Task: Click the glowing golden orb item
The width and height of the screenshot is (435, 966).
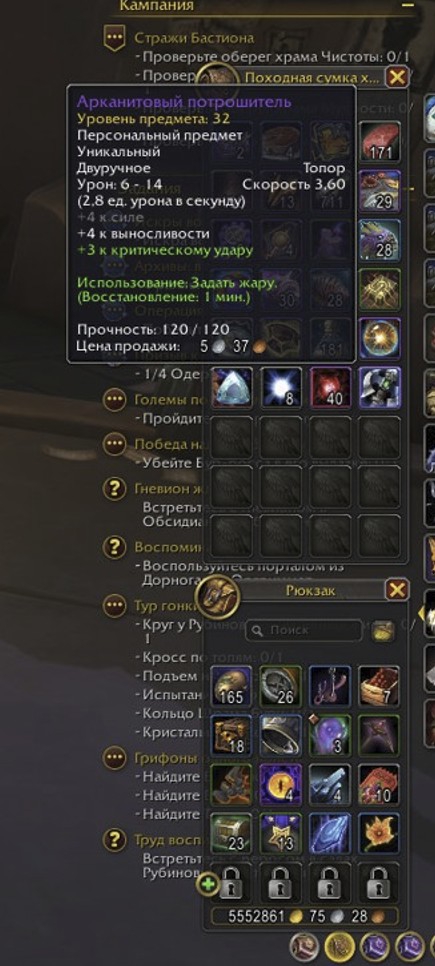Action: point(380,338)
